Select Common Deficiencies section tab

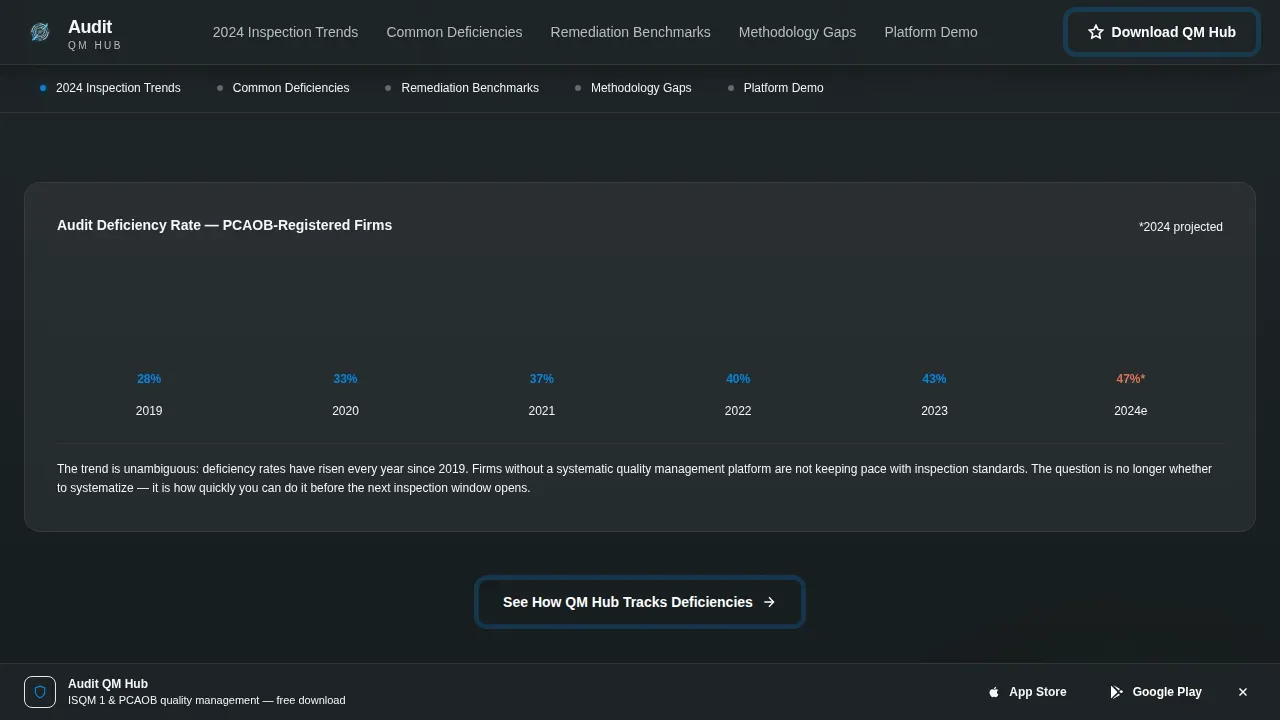tap(283, 88)
